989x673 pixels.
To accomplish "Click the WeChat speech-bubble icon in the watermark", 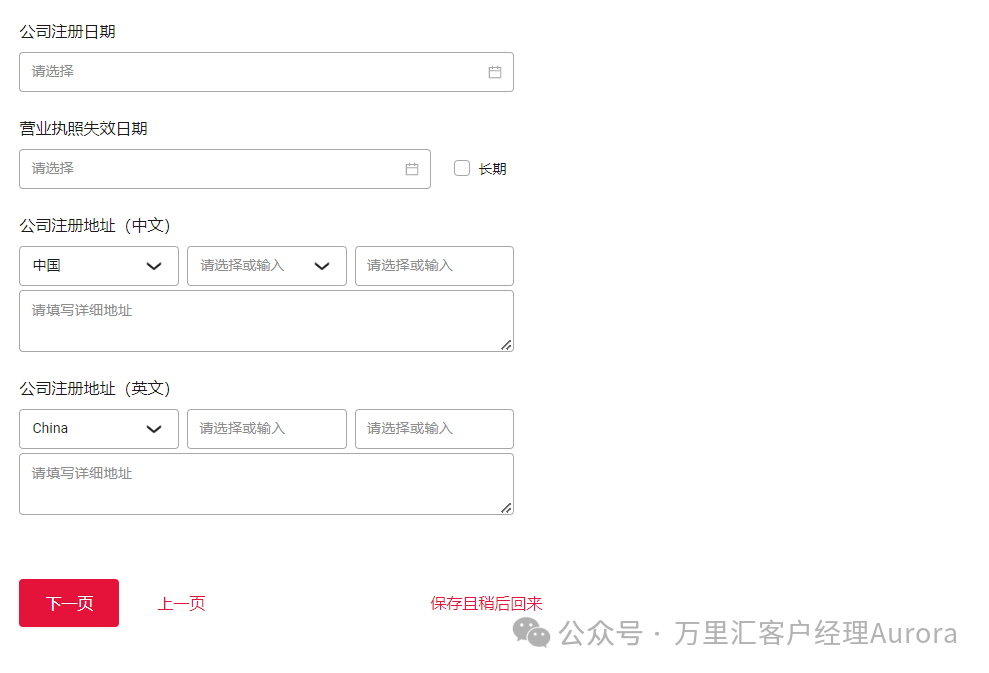I will click(531, 633).
